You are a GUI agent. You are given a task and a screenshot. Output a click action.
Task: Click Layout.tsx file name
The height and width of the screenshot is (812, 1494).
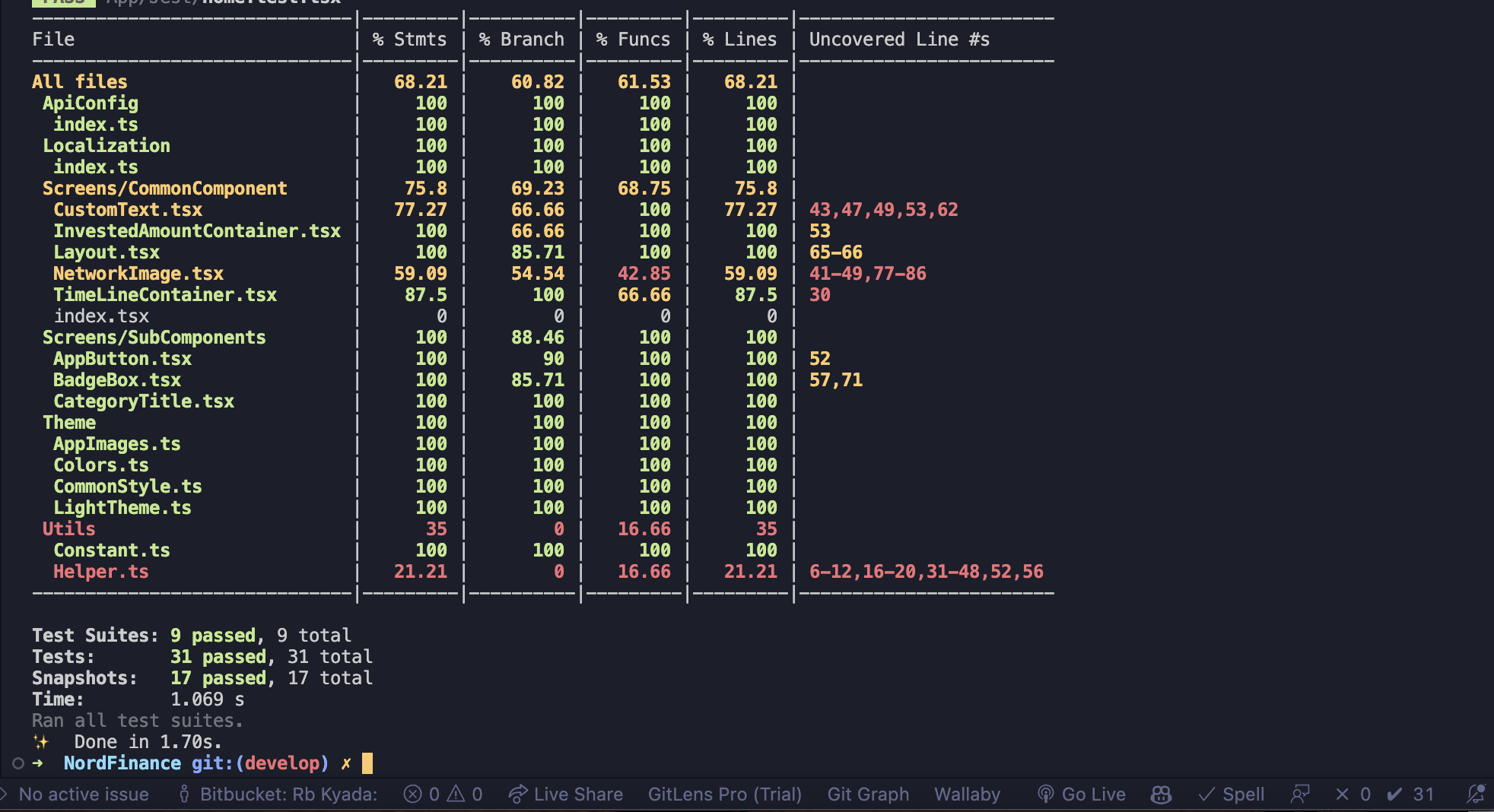[106, 252]
